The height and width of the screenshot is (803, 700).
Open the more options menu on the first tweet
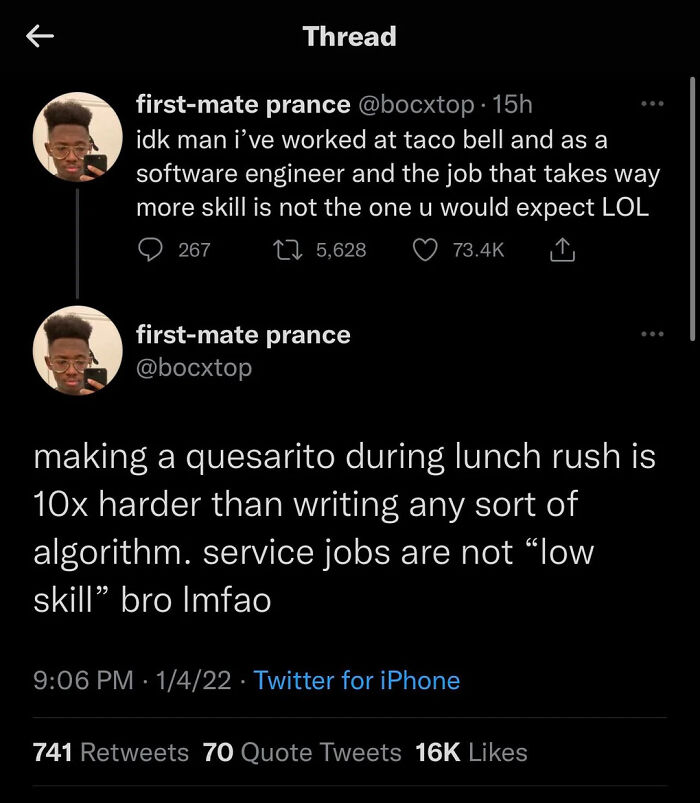pos(650,103)
